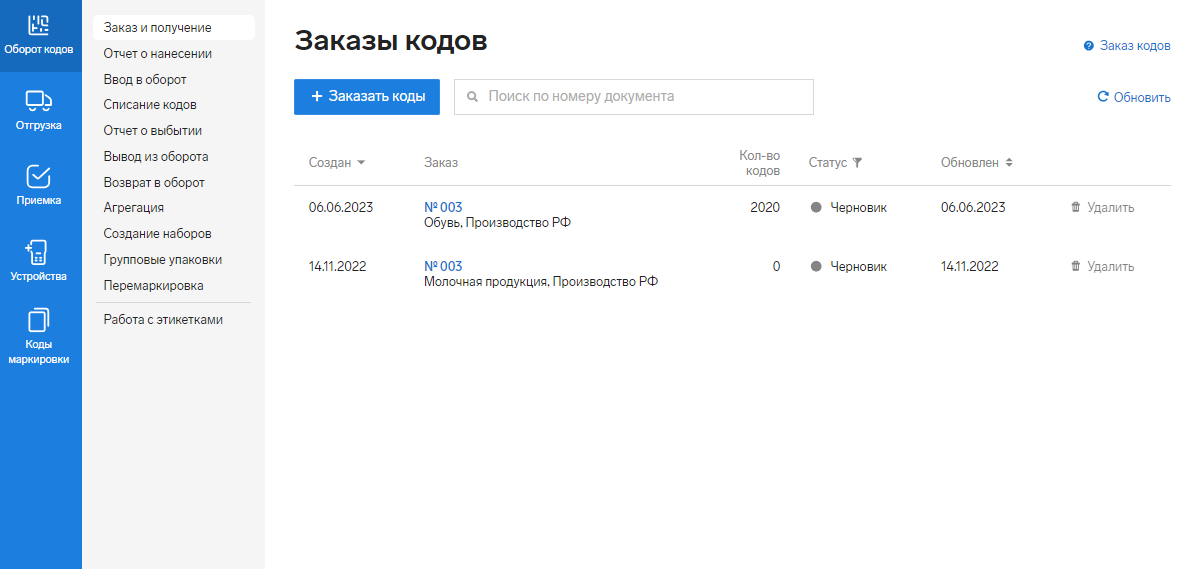The width and height of the screenshot is (1196, 569).
Task: Open order № 003 for Молочная продукция
Action: [443, 266]
